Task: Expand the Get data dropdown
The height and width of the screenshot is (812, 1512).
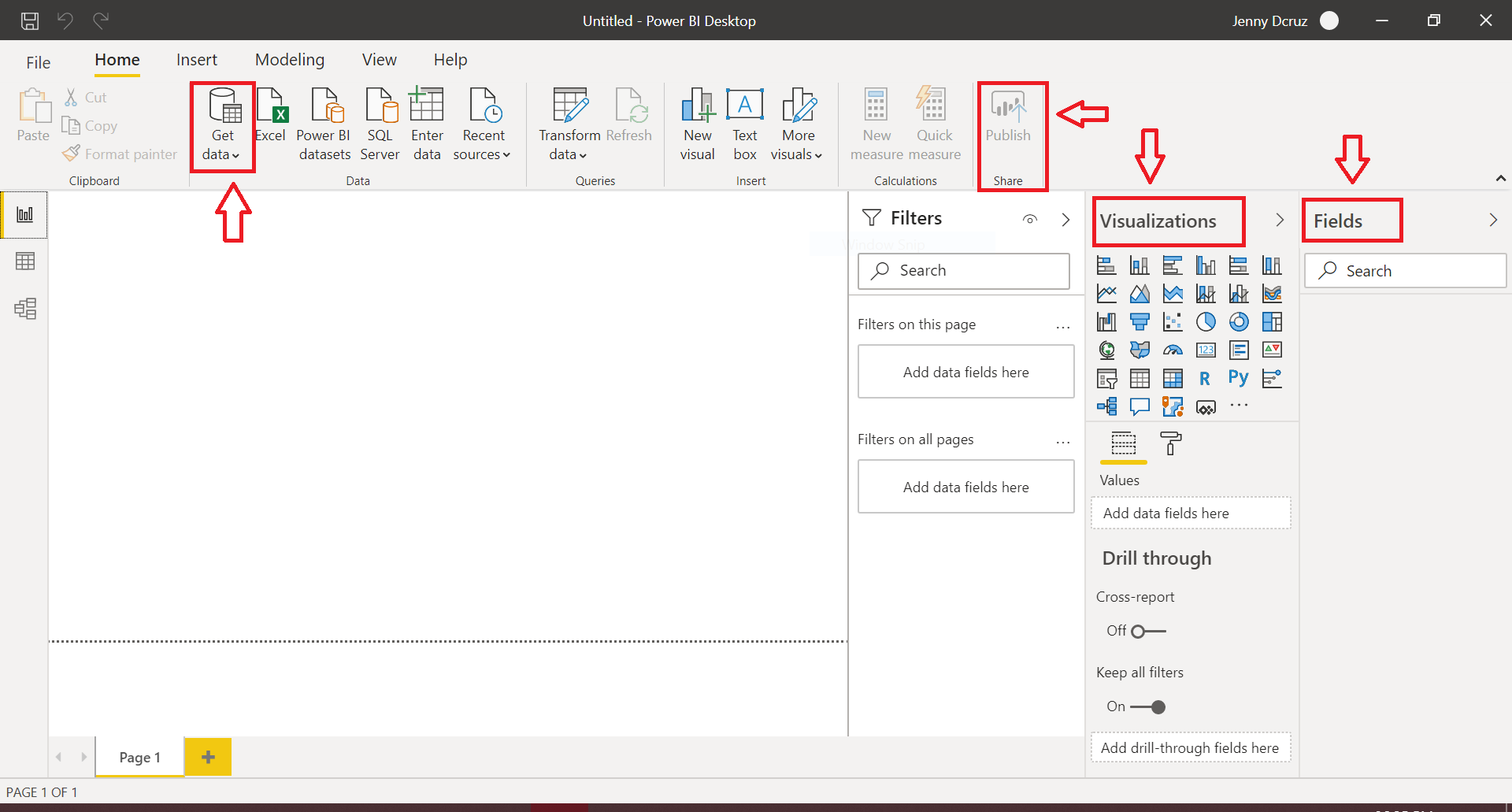Action: click(x=235, y=154)
